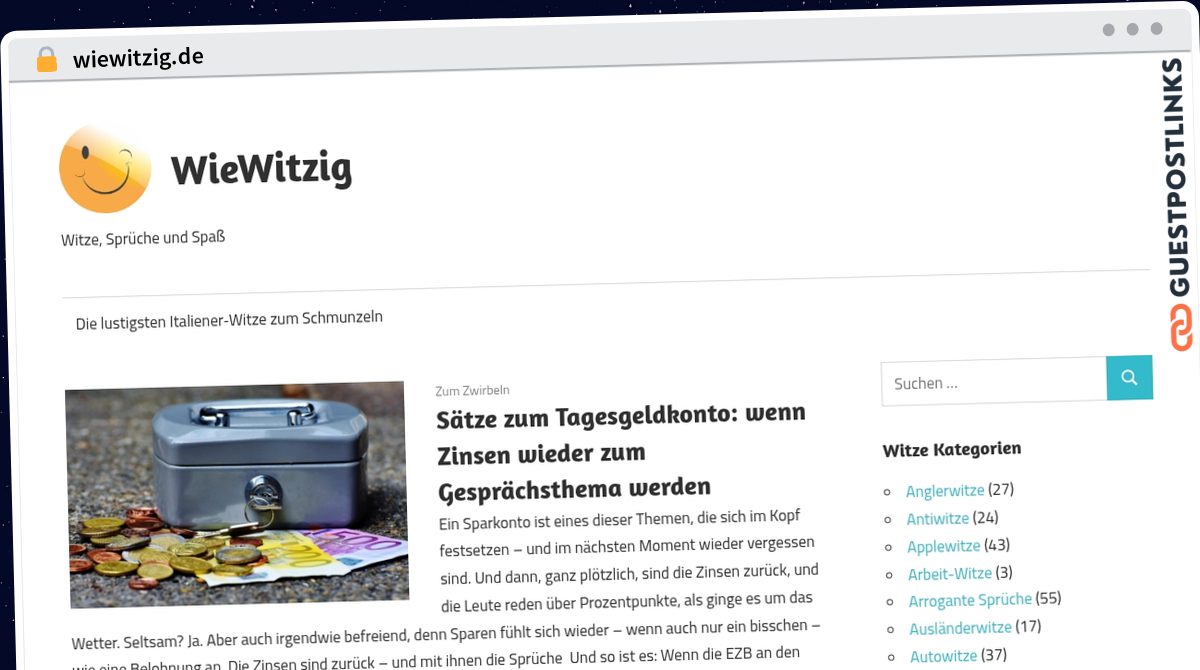Open the Anglerwitze category
Viewport: 1200px width, 670px height.
[x=945, y=490]
